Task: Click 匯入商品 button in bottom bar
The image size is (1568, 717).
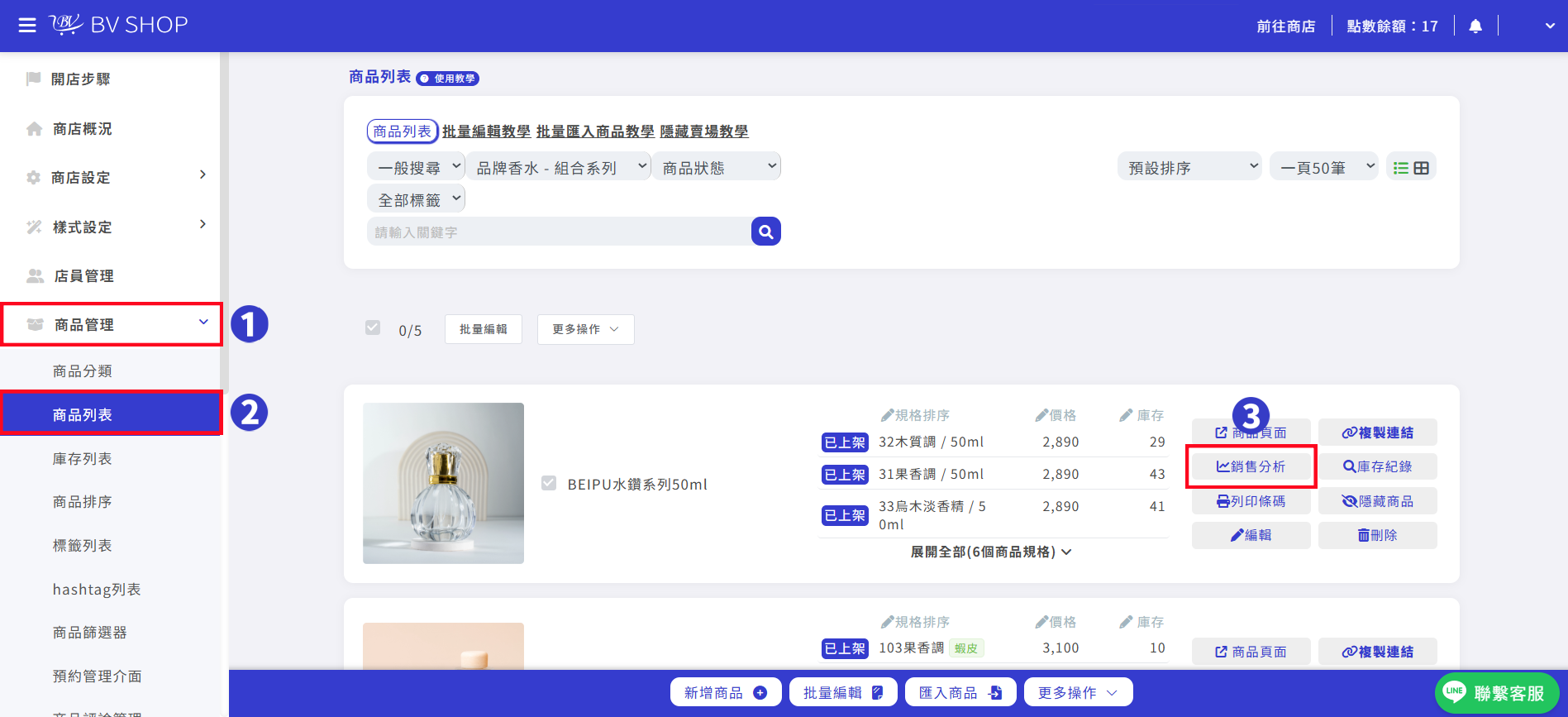Action: coord(960,692)
